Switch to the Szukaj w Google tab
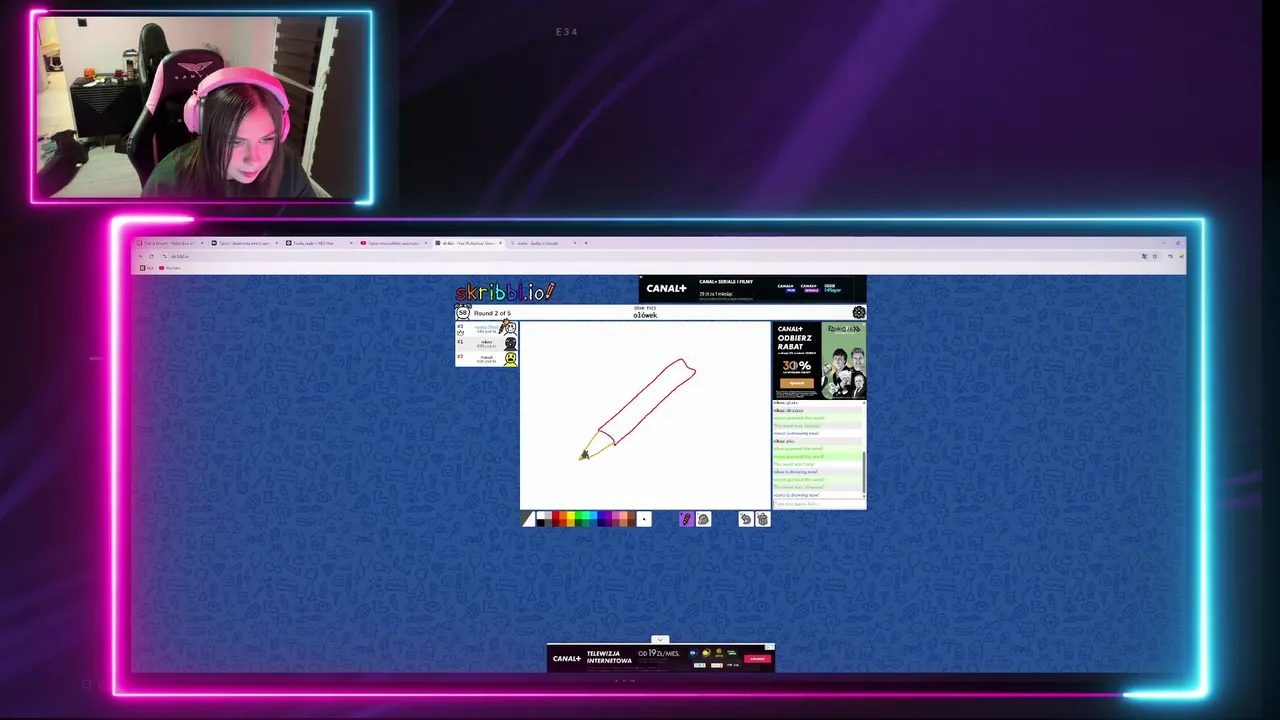Viewport: 1280px width, 720px height. point(545,243)
